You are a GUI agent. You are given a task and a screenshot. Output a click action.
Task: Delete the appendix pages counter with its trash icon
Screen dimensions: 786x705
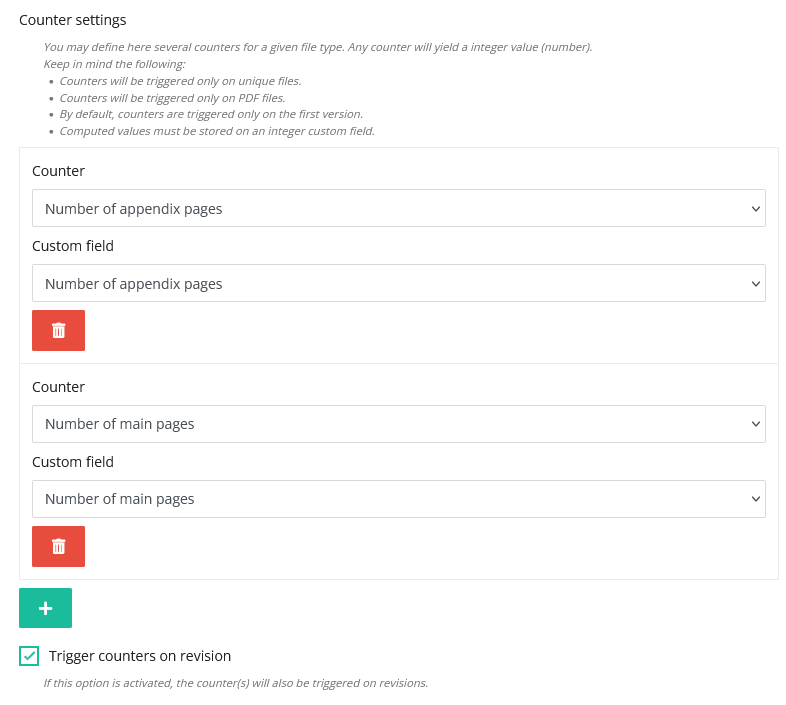click(x=58, y=330)
